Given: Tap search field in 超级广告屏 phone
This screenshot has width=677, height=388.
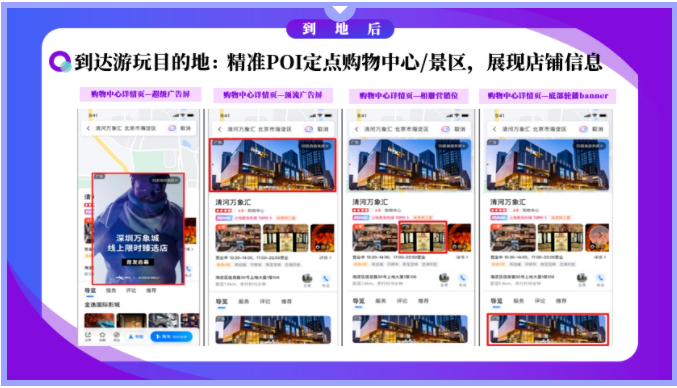Looking at the screenshot, I should tap(139, 128).
